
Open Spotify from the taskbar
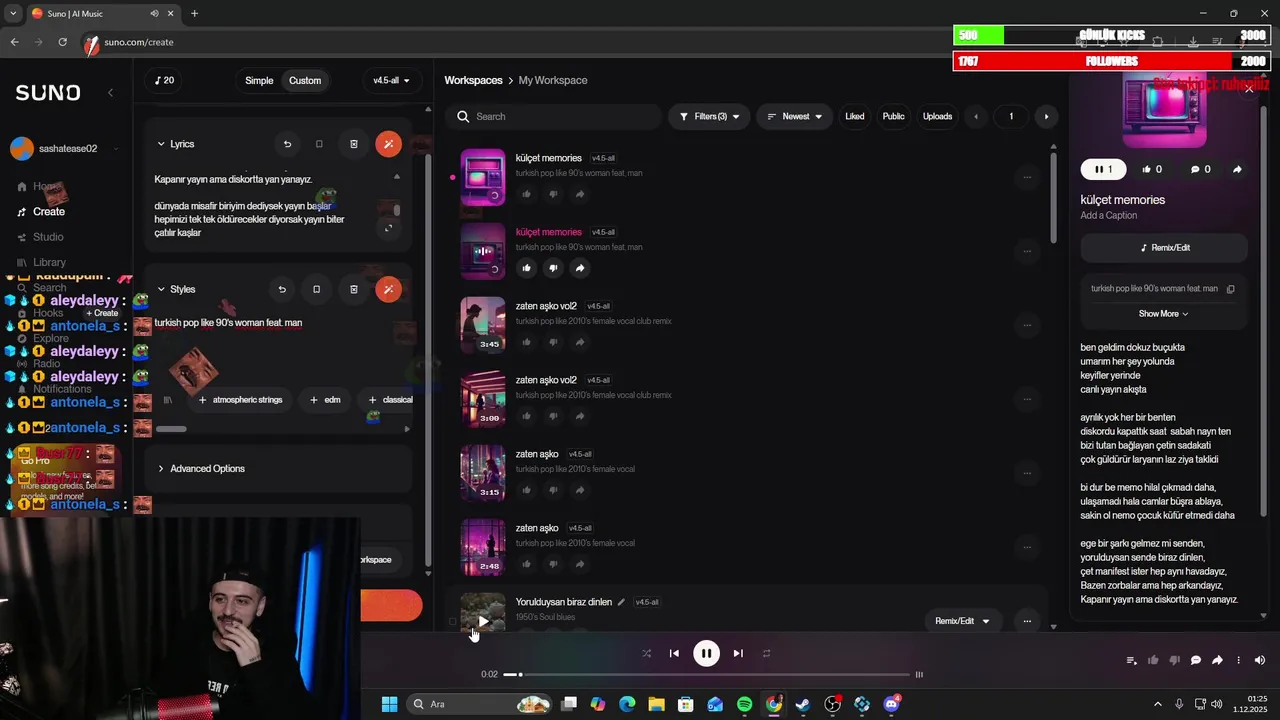(x=744, y=705)
